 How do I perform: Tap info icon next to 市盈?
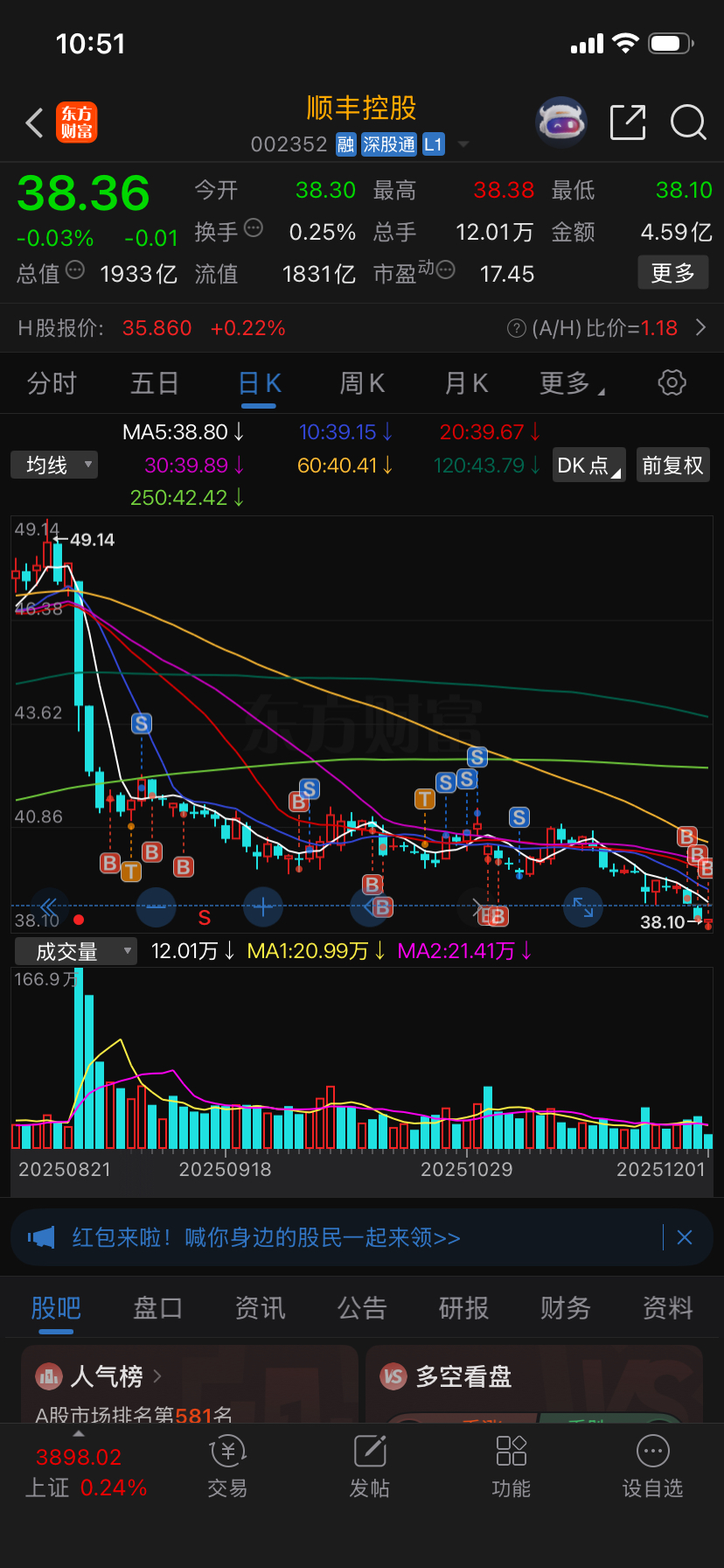pos(445,270)
